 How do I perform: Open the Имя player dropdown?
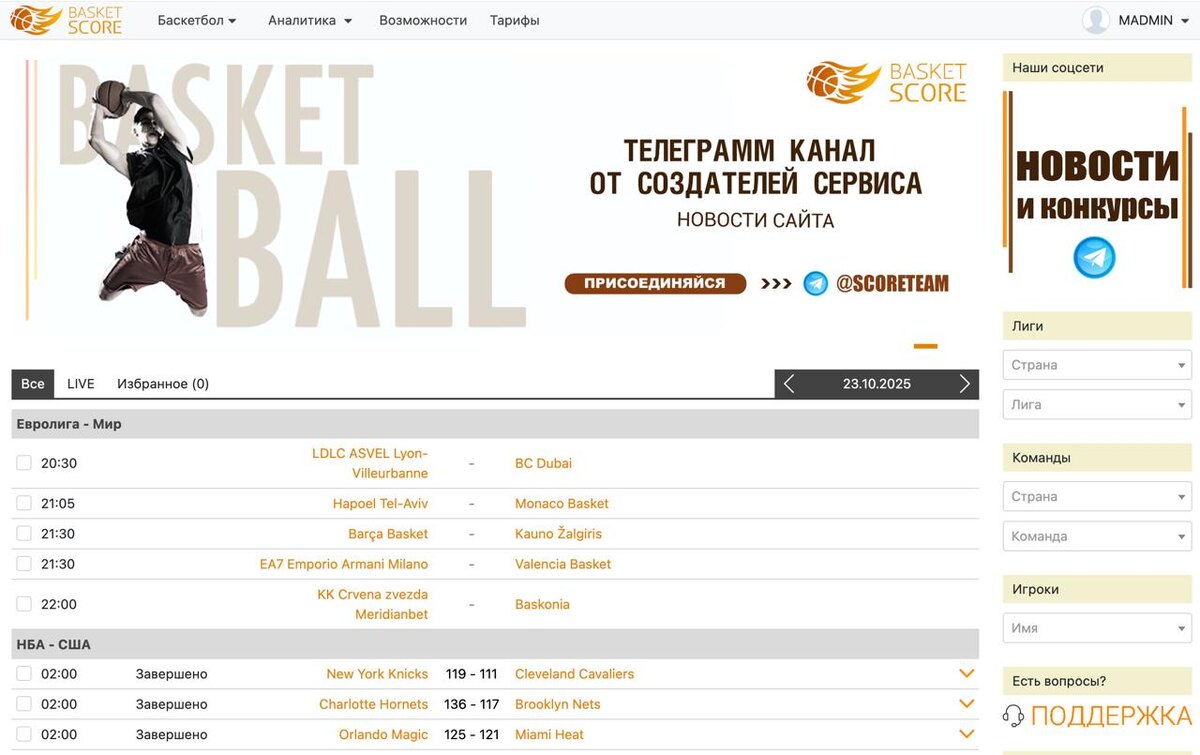[x=1097, y=628]
